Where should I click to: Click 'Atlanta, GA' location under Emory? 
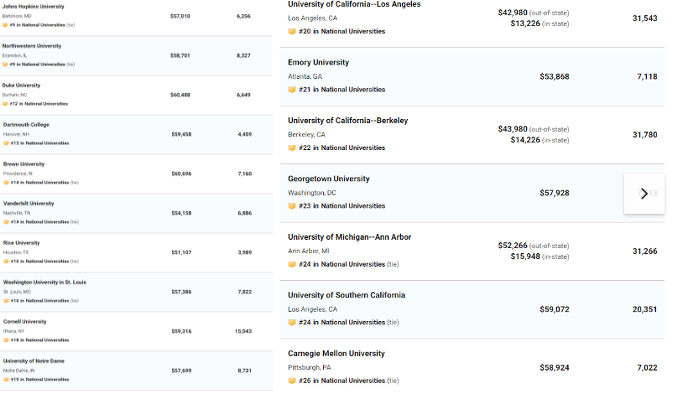[305, 77]
